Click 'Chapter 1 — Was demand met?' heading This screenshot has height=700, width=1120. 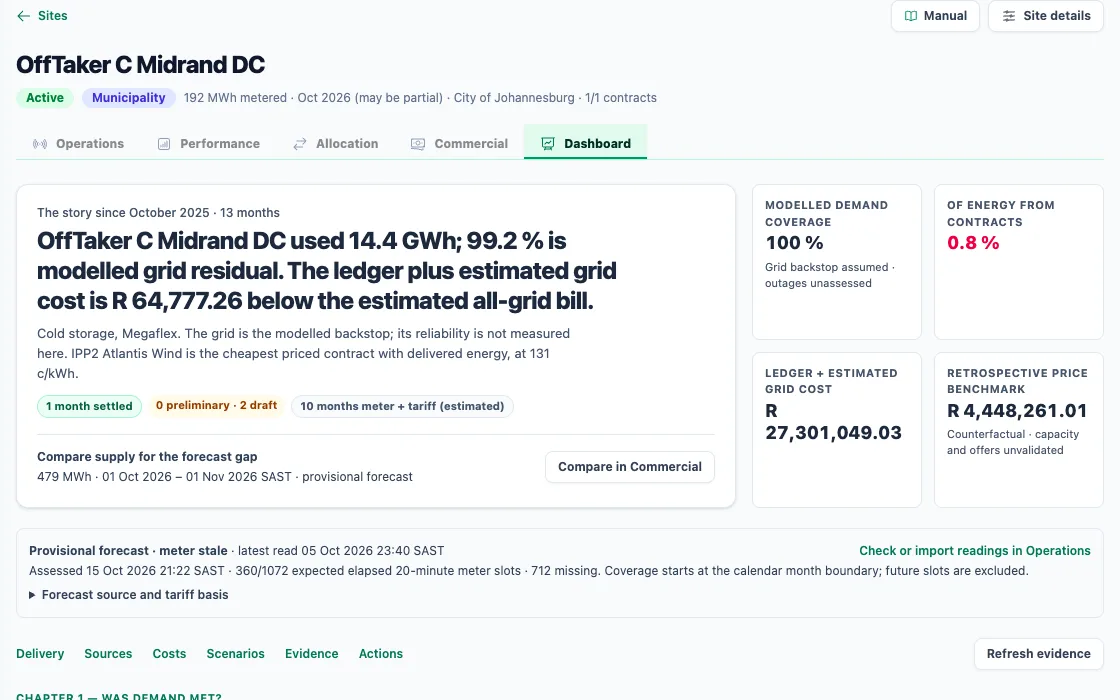coord(119,696)
